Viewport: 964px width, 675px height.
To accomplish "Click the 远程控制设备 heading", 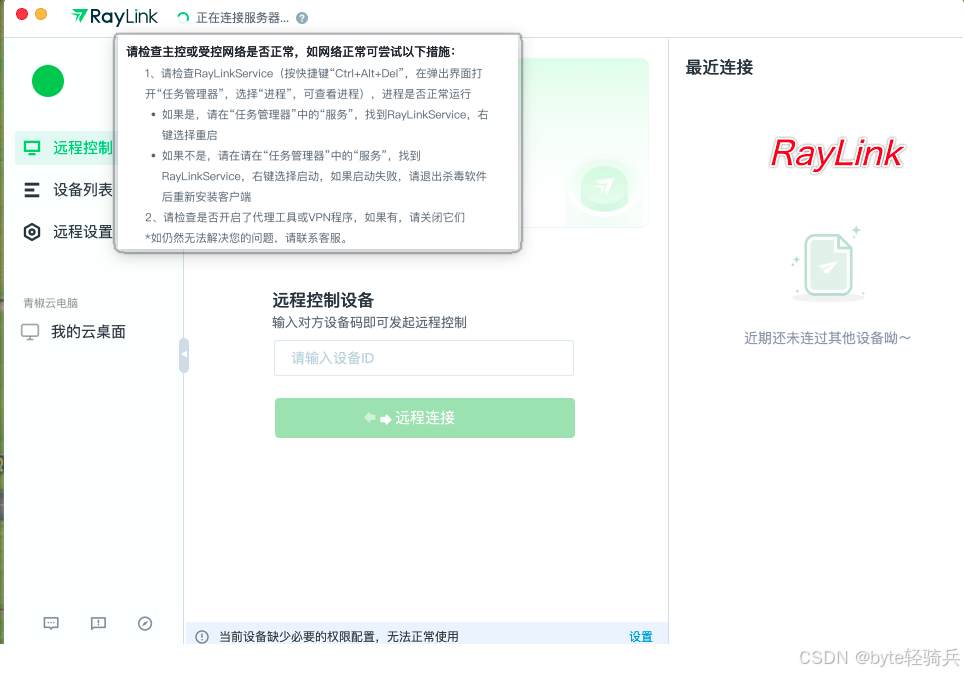I will 323,301.
